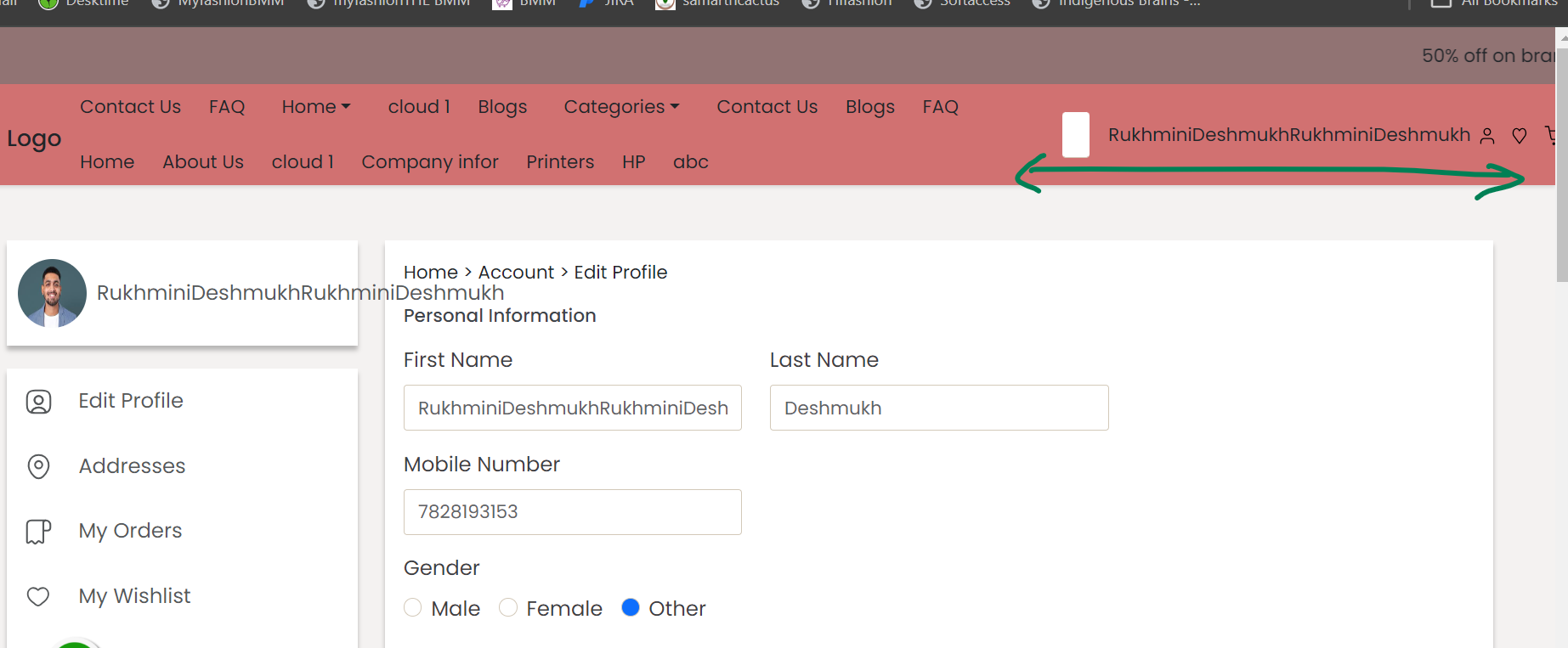
Task: Click the Edit Profile sidebar icon
Action: [x=39, y=402]
